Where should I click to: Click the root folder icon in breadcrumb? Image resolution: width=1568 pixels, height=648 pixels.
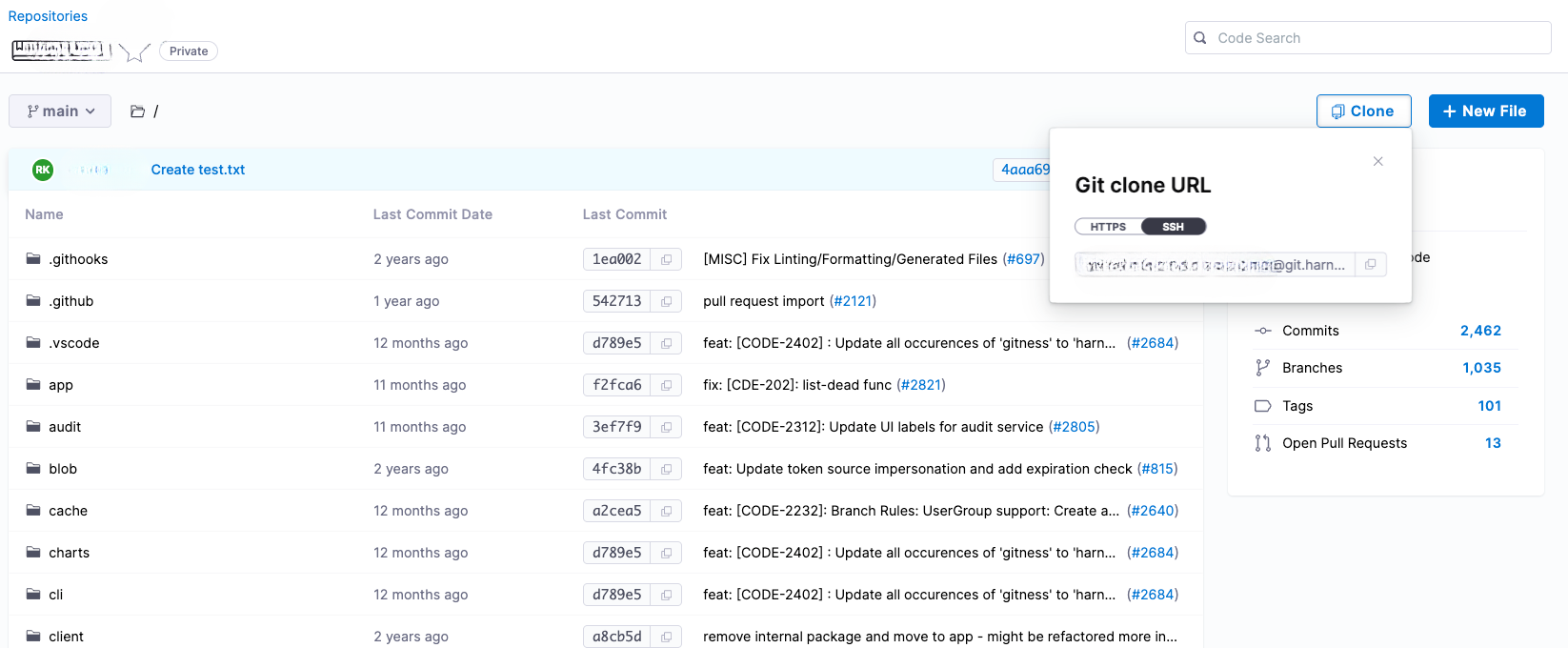pyautogui.click(x=138, y=111)
